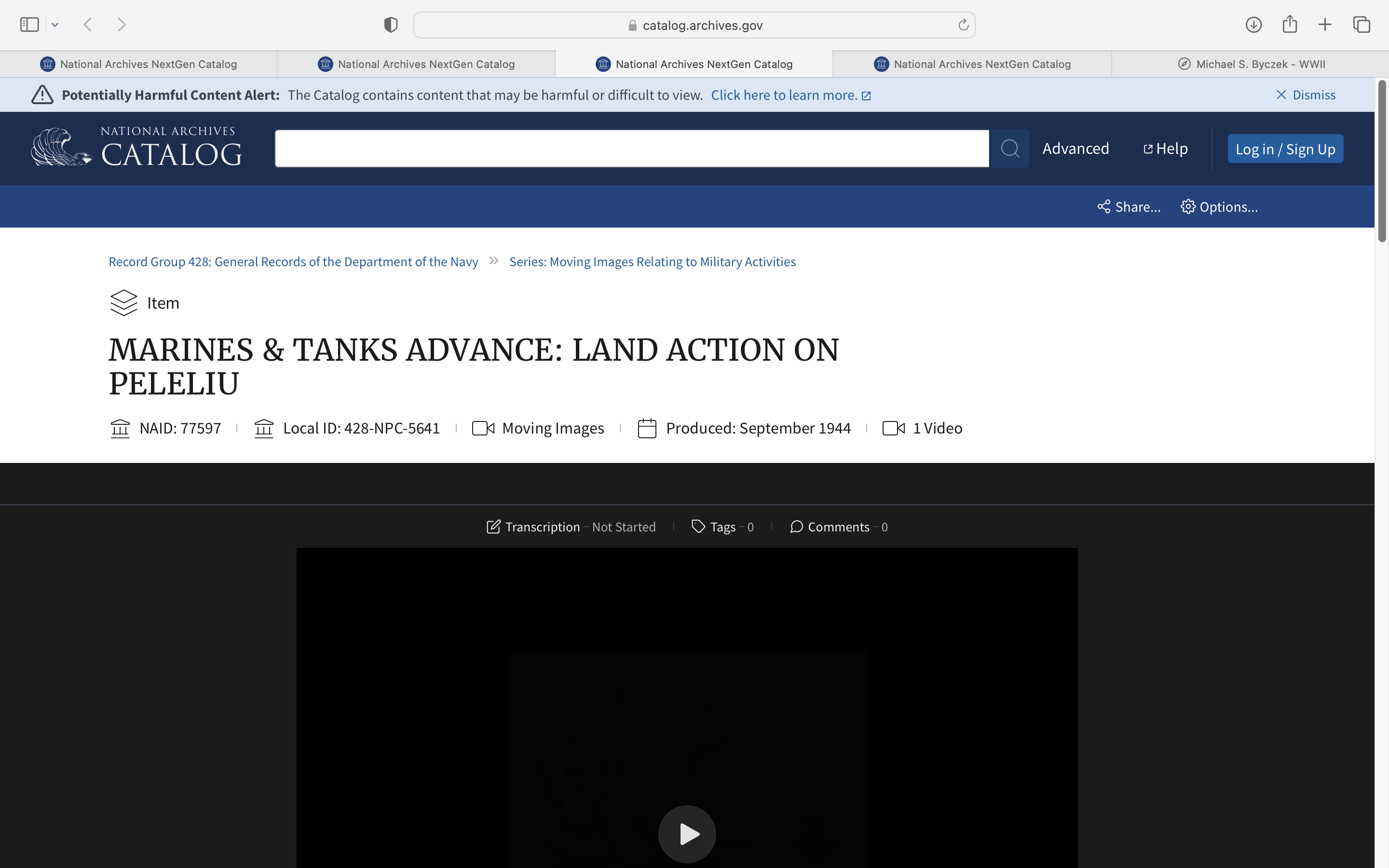
Task: Click in the catalog search field
Action: [x=631, y=149]
